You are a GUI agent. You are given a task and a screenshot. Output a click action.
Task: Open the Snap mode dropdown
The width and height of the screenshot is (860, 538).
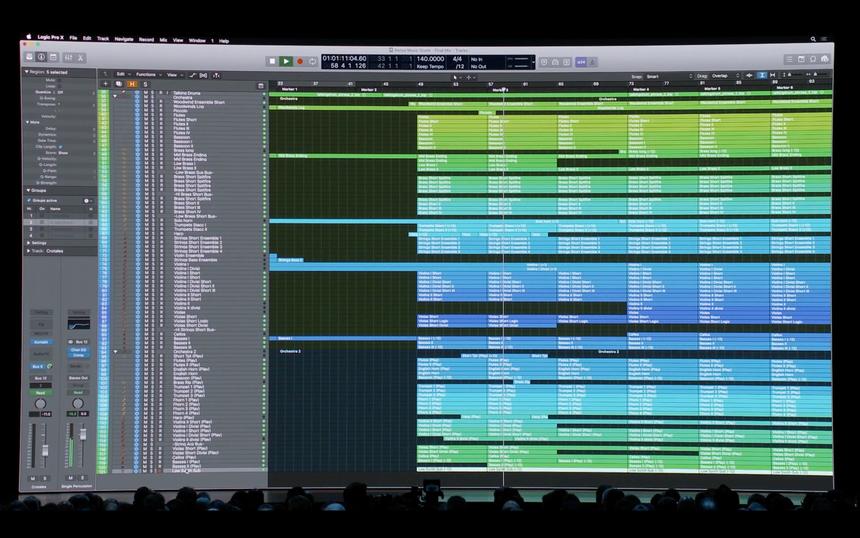coord(655,75)
